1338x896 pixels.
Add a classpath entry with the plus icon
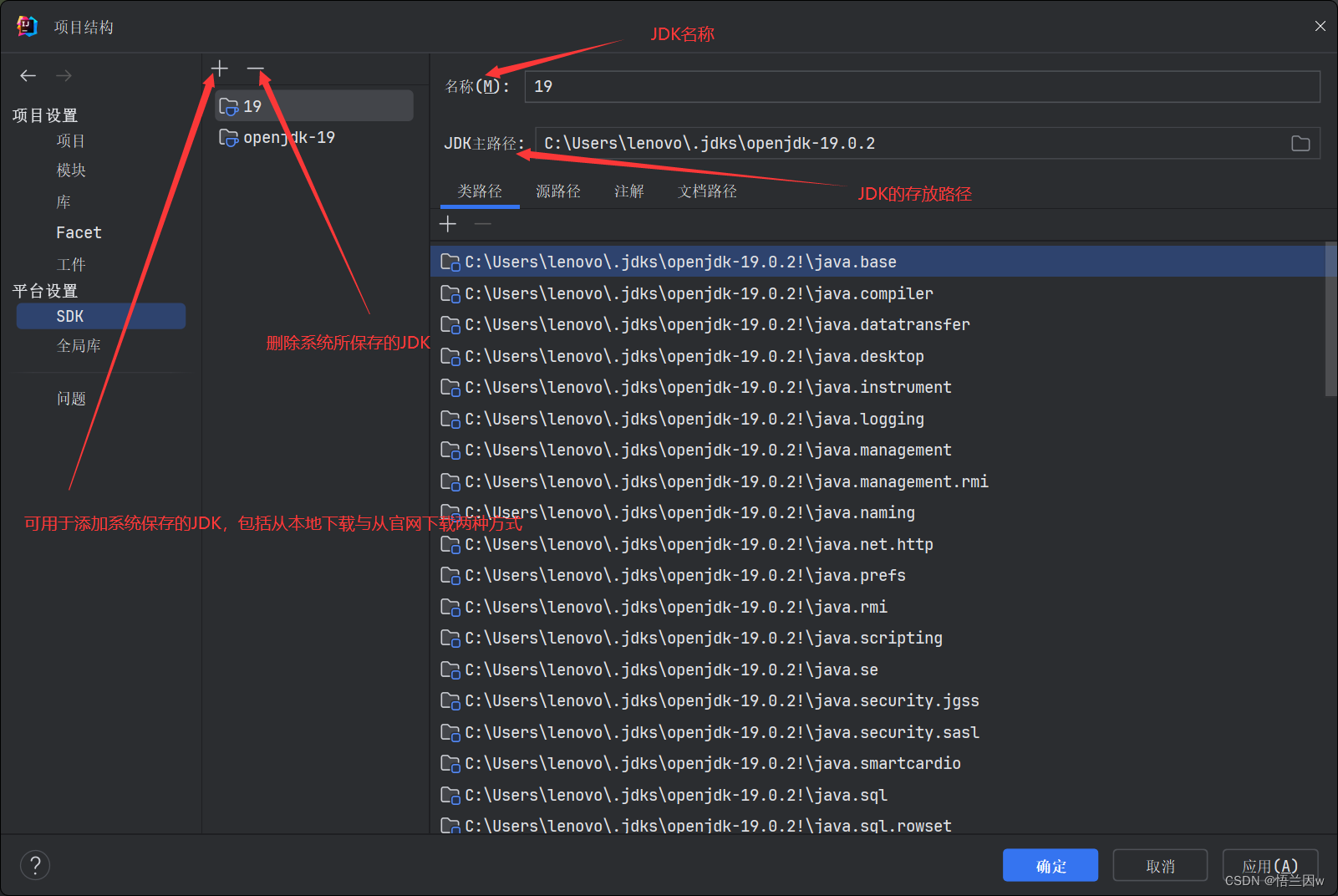[x=448, y=224]
